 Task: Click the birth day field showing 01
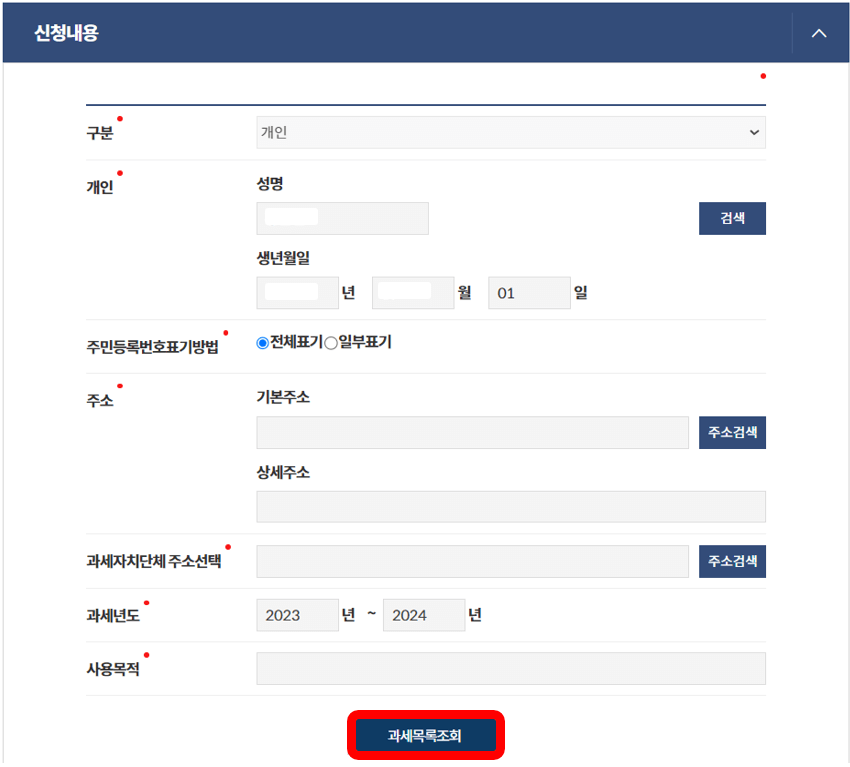(x=529, y=293)
